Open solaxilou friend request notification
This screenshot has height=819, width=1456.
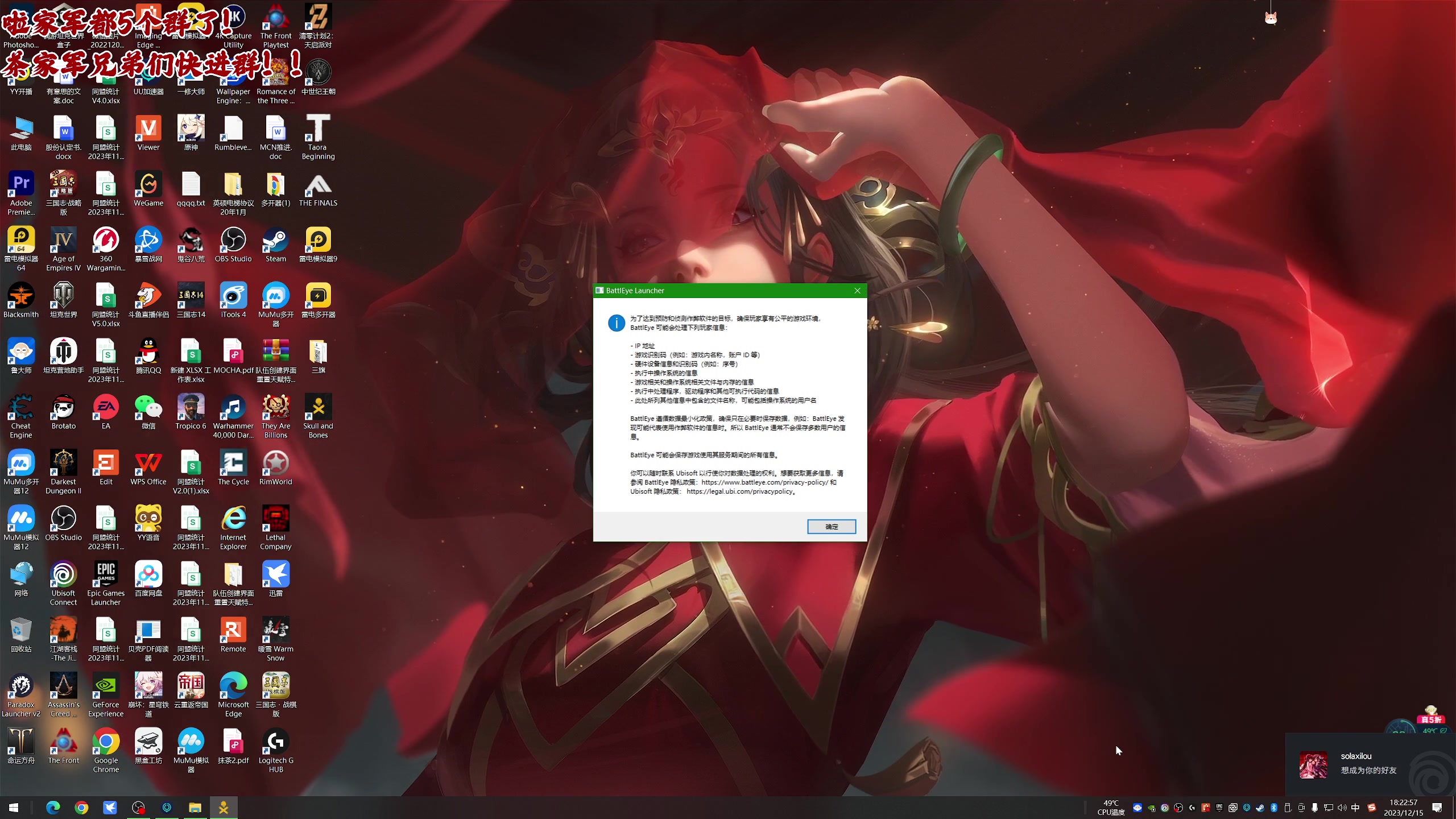pyautogui.click(x=1370, y=764)
